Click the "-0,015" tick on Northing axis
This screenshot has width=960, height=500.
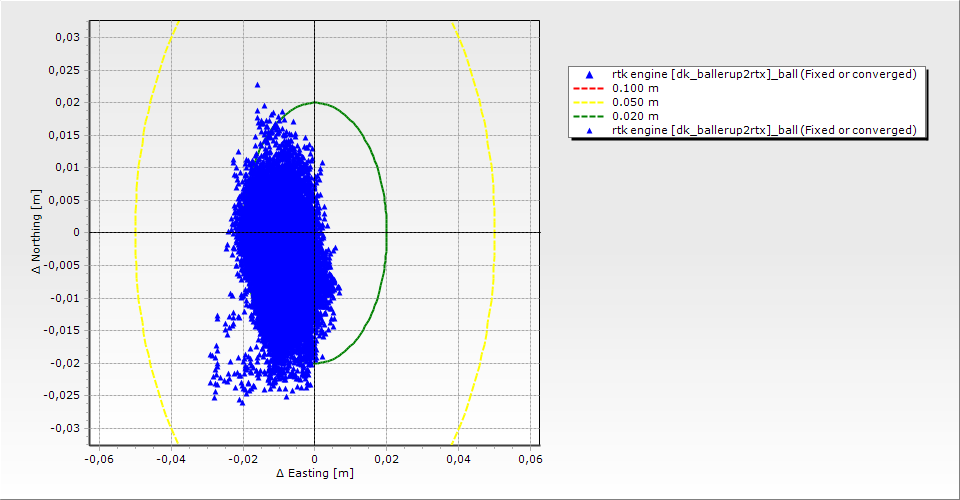(x=62, y=330)
